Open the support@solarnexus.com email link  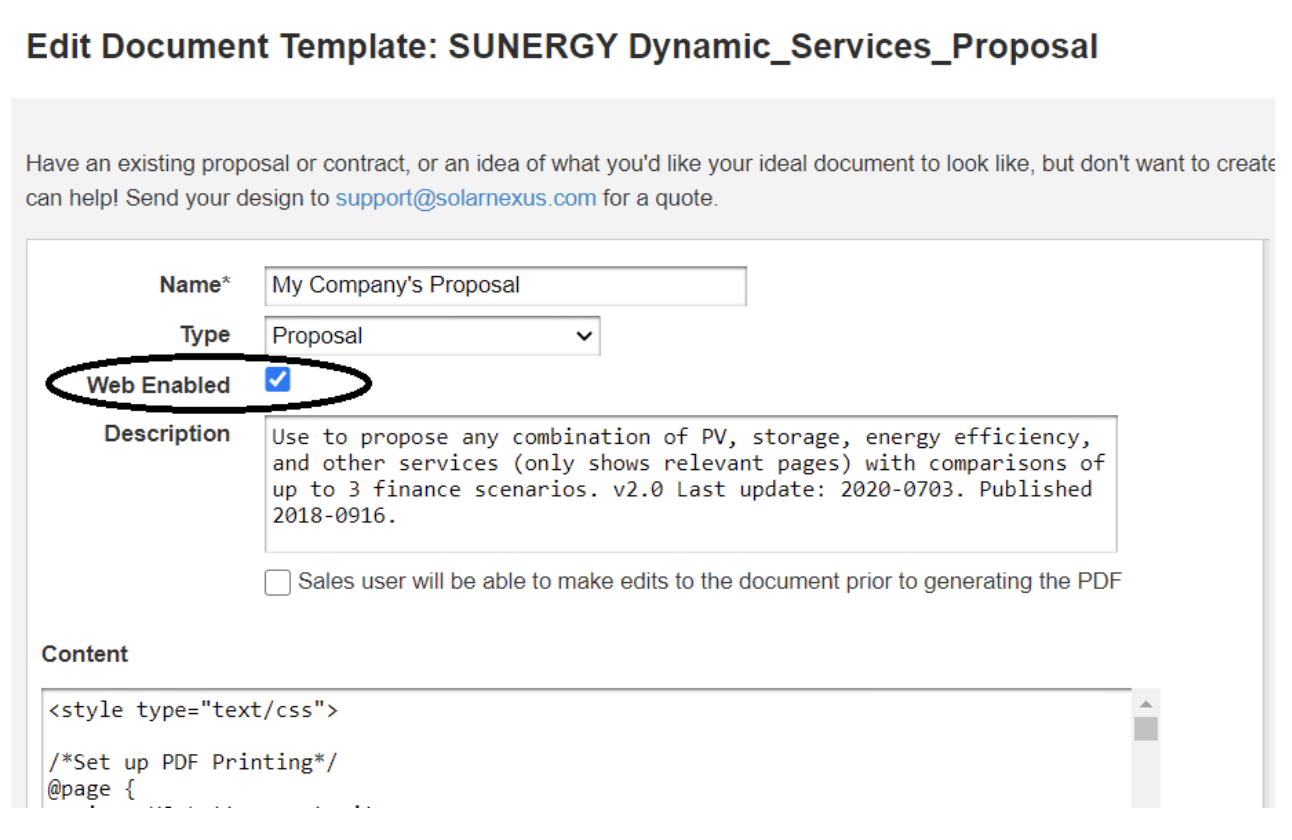coord(465,198)
